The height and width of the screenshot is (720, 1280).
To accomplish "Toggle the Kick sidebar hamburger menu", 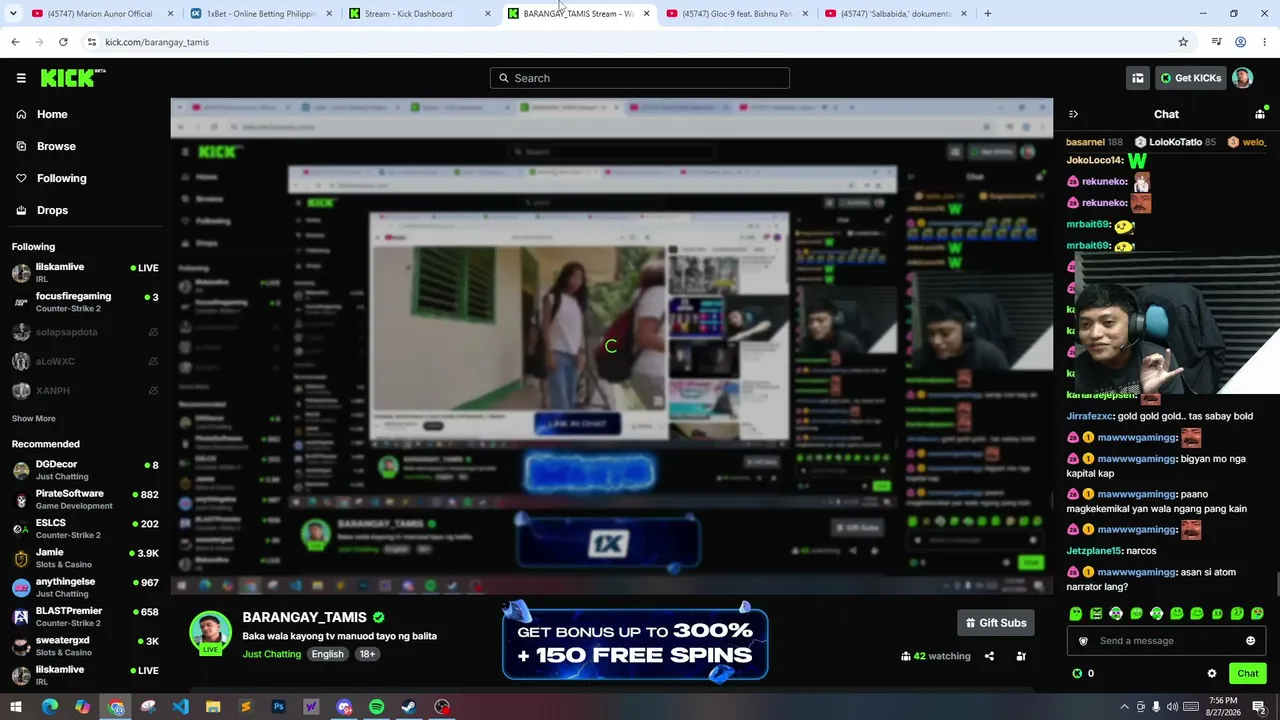I will coord(21,78).
